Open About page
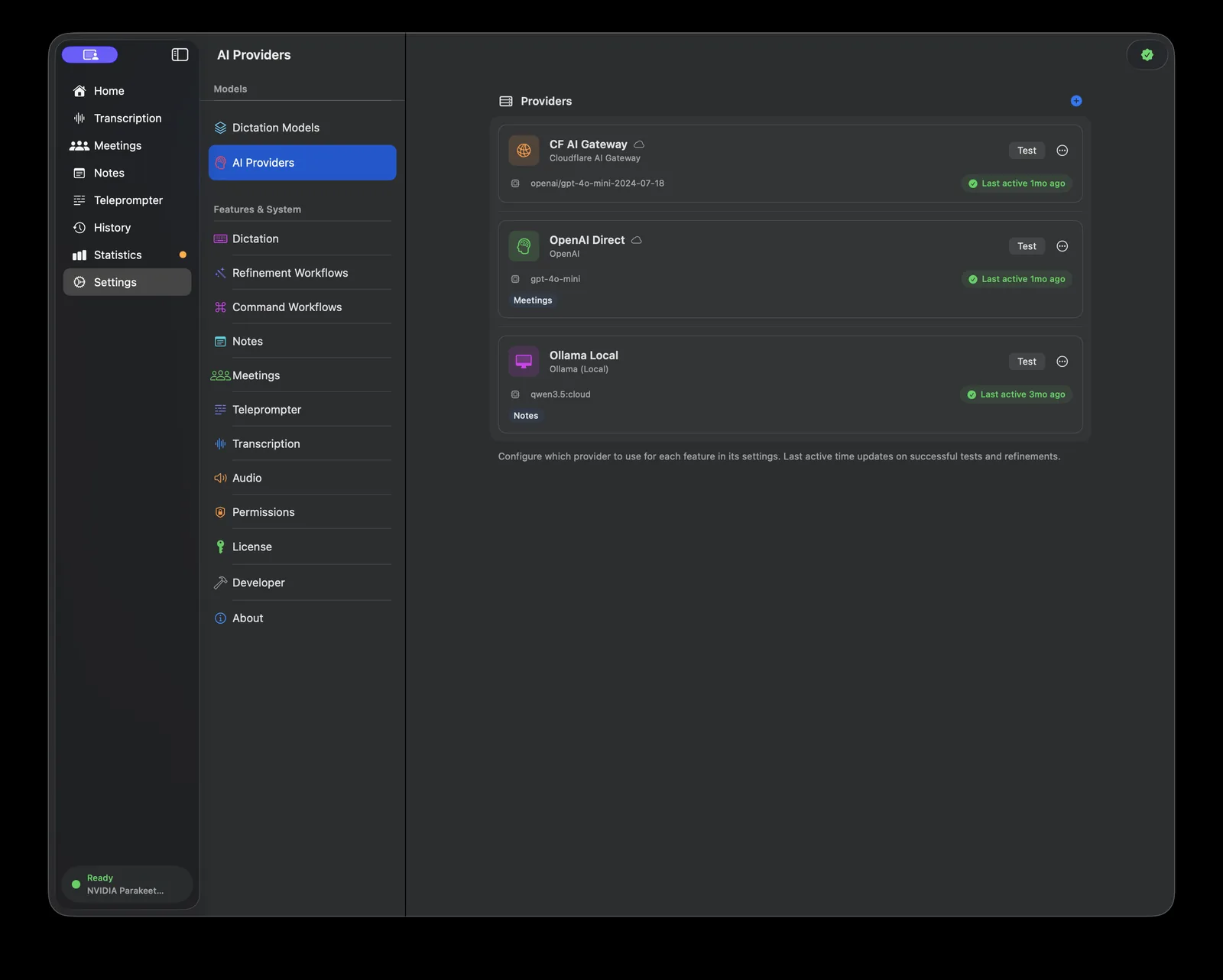The width and height of the screenshot is (1223, 980). [x=302, y=618]
